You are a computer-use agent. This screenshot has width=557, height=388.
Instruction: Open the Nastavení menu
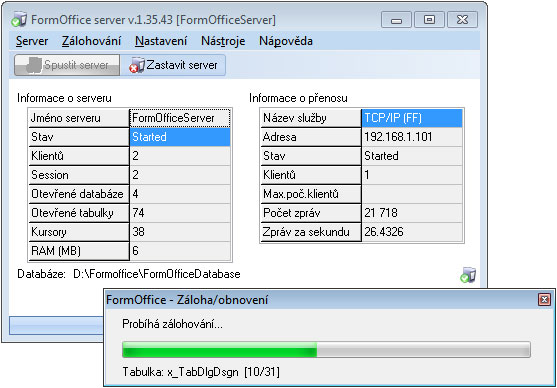point(161,41)
